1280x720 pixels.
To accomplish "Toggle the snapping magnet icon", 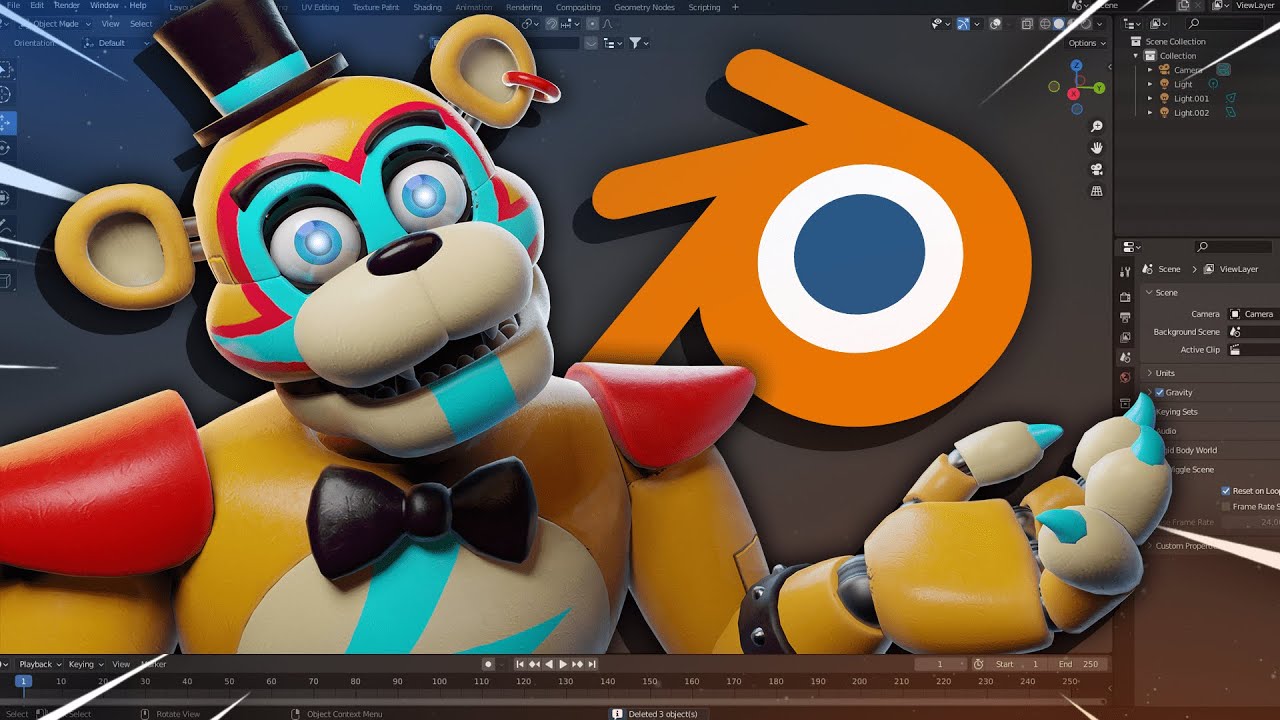I will point(552,24).
